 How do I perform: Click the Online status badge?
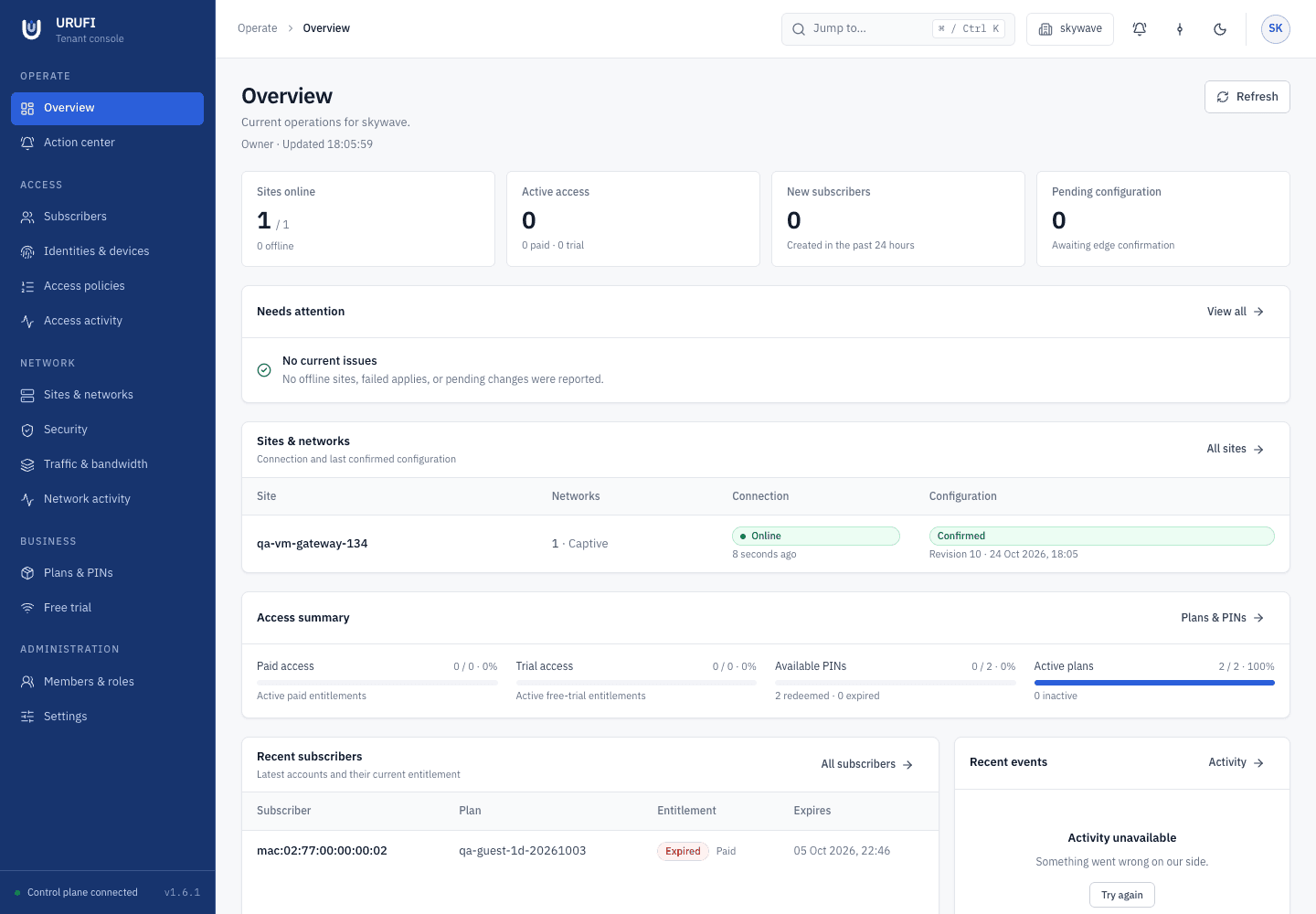coord(816,537)
